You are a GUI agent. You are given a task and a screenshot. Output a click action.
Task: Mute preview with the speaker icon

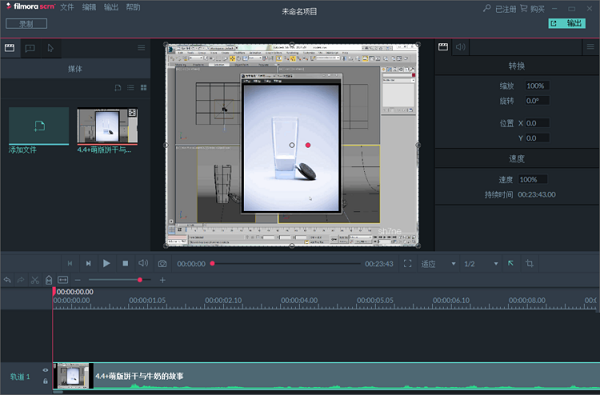click(143, 263)
